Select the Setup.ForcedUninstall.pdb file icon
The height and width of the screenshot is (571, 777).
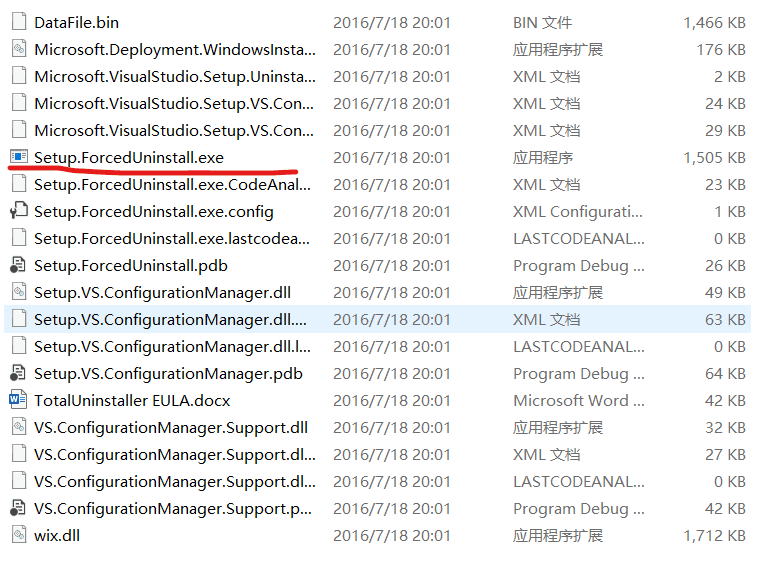[18, 265]
